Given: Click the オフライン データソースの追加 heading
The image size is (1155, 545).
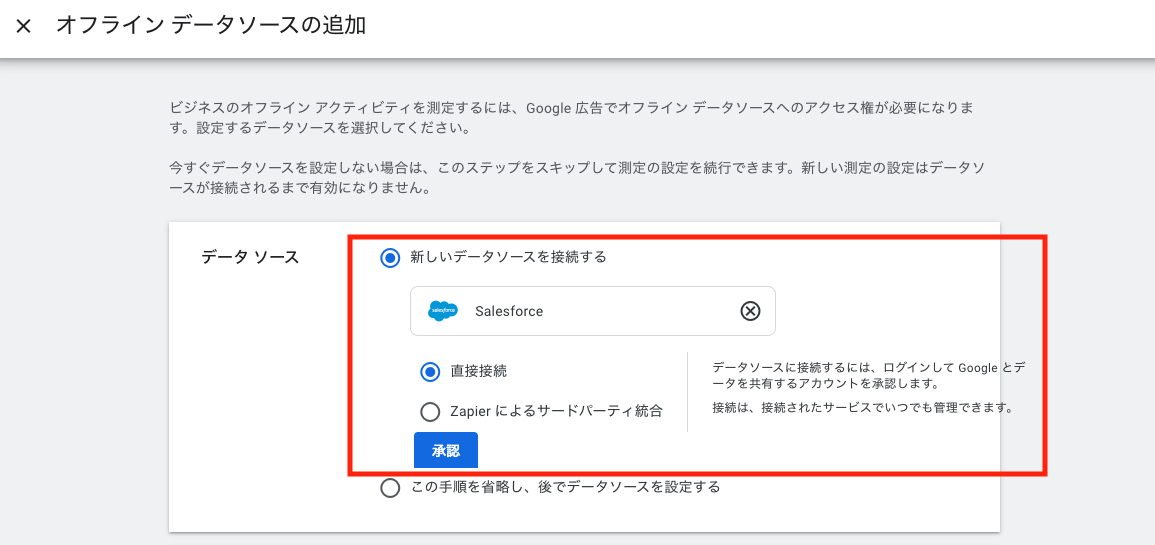Looking at the screenshot, I should pos(210,26).
